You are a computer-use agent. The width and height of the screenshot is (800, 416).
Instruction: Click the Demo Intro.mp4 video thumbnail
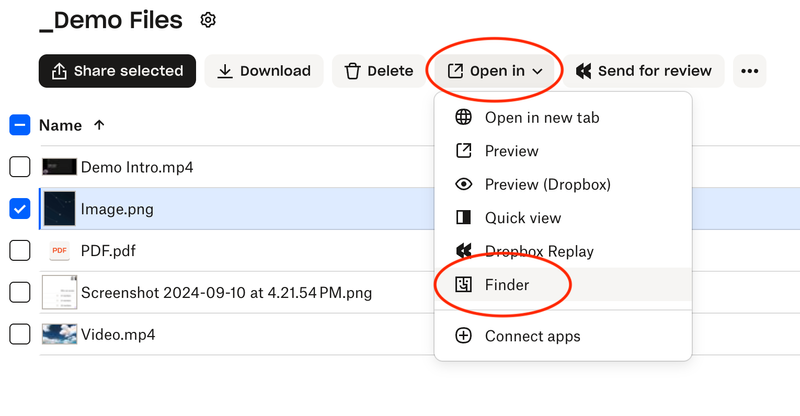coord(59,167)
